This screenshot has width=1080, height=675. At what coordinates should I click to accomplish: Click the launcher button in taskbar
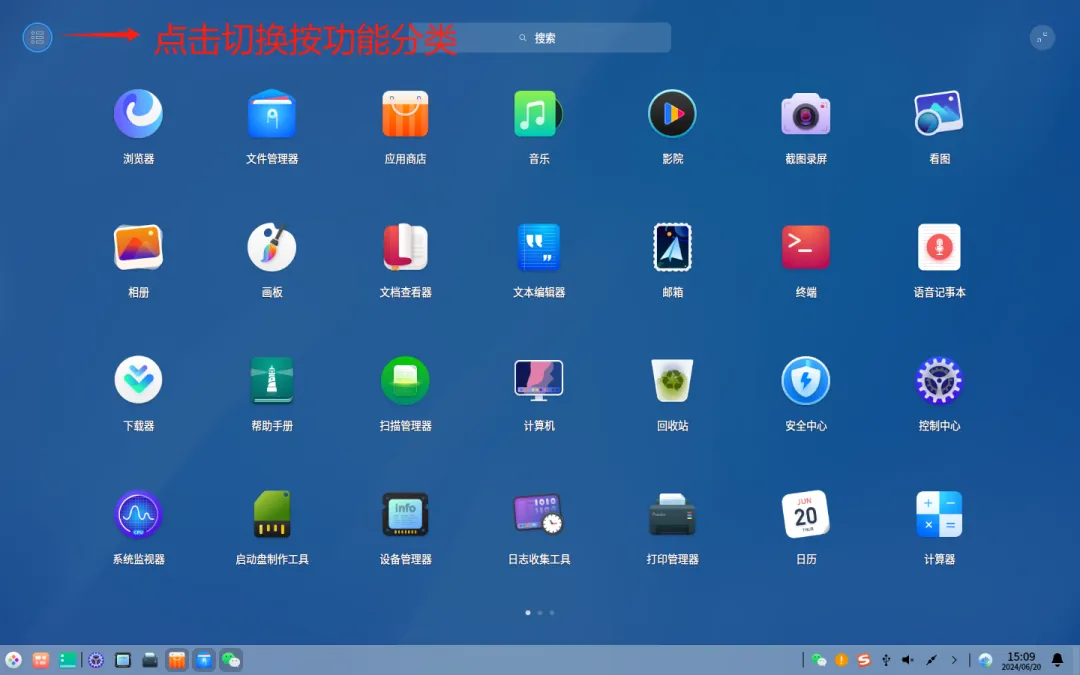point(14,661)
